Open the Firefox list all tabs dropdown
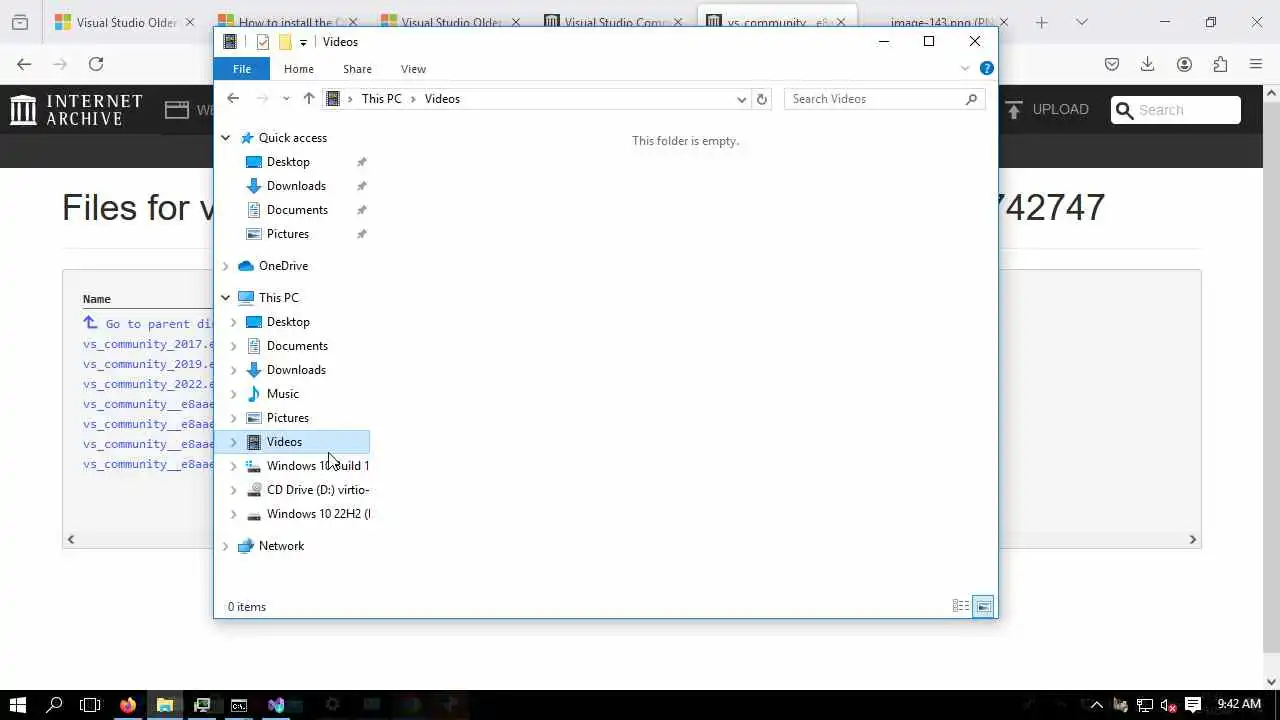Screen dimensions: 1280x720 pos(1081,22)
